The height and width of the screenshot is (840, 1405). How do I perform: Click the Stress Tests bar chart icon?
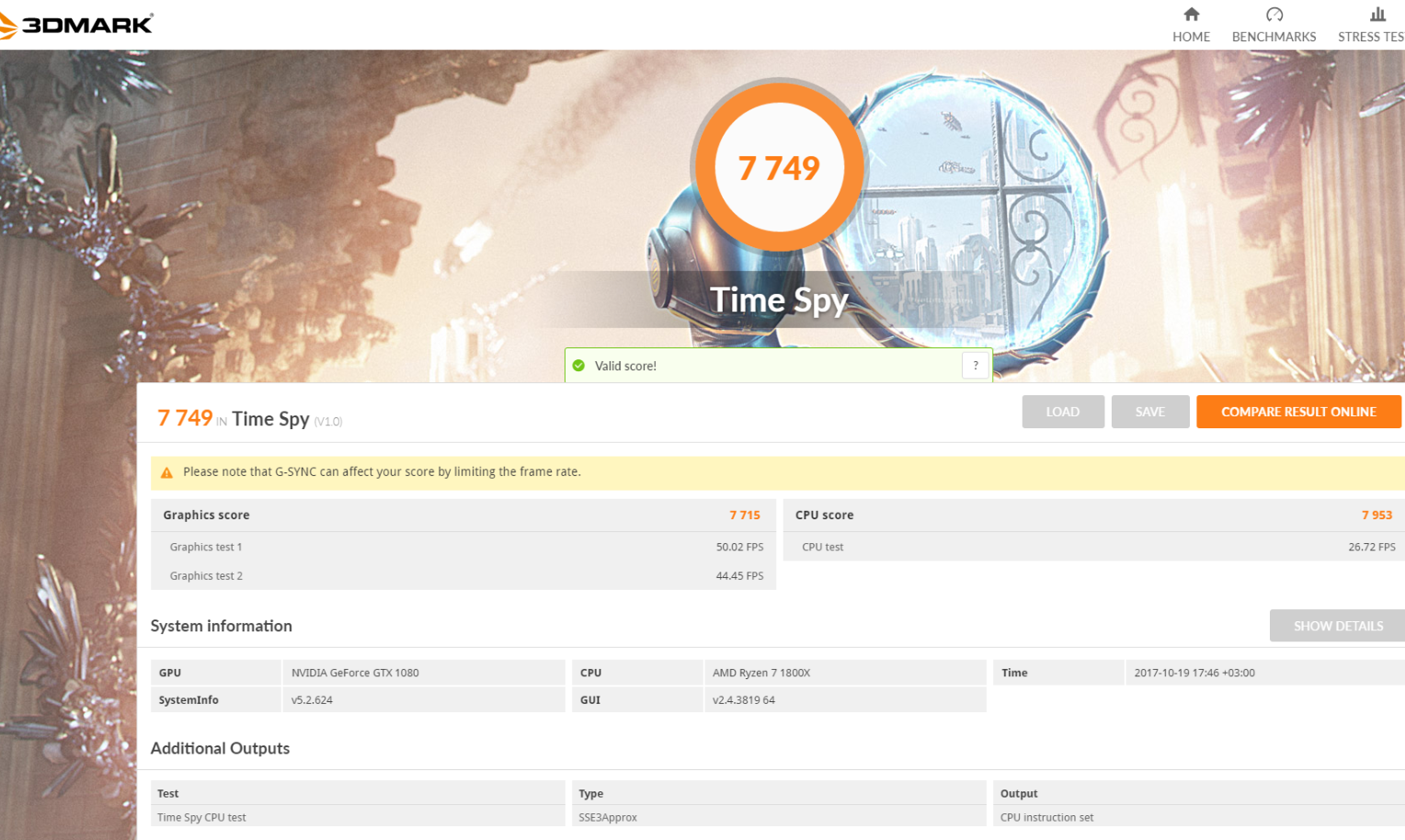pyautogui.click(x=1377, y=14)
